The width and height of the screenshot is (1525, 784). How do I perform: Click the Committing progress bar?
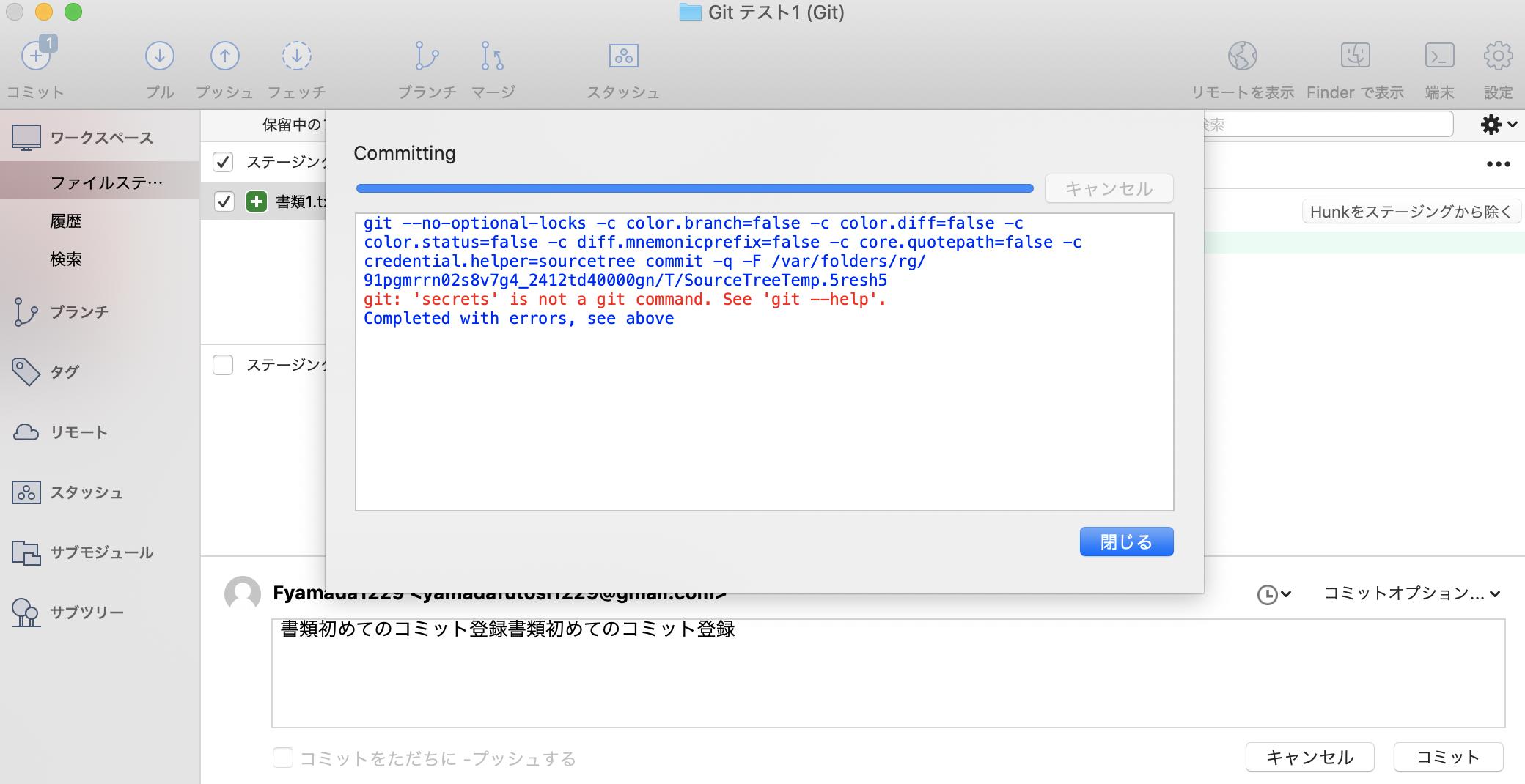coord(694,188)
